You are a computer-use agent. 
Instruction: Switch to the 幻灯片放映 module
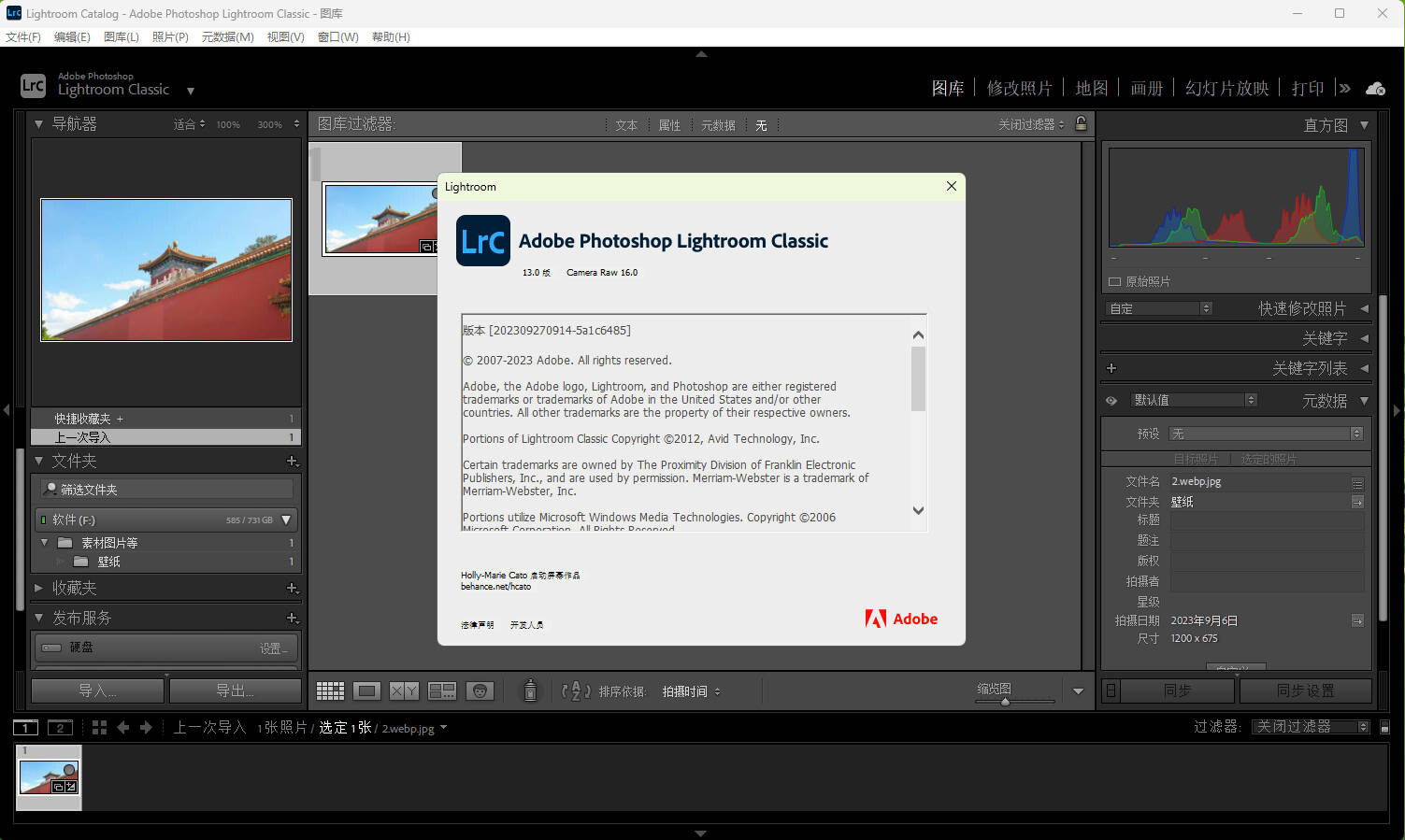coord(1227,88)
